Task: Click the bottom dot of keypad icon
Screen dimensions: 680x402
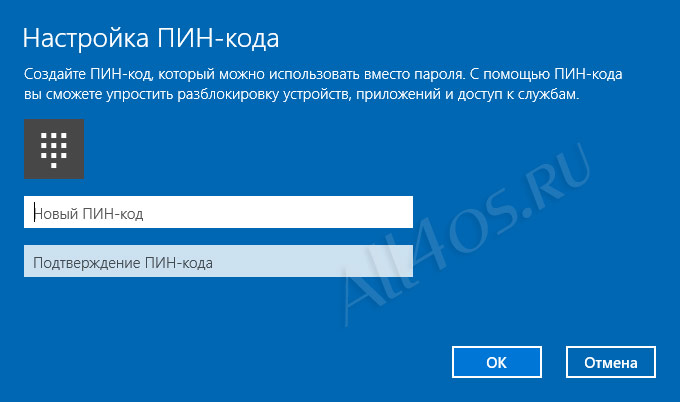Action: [54, 165]
